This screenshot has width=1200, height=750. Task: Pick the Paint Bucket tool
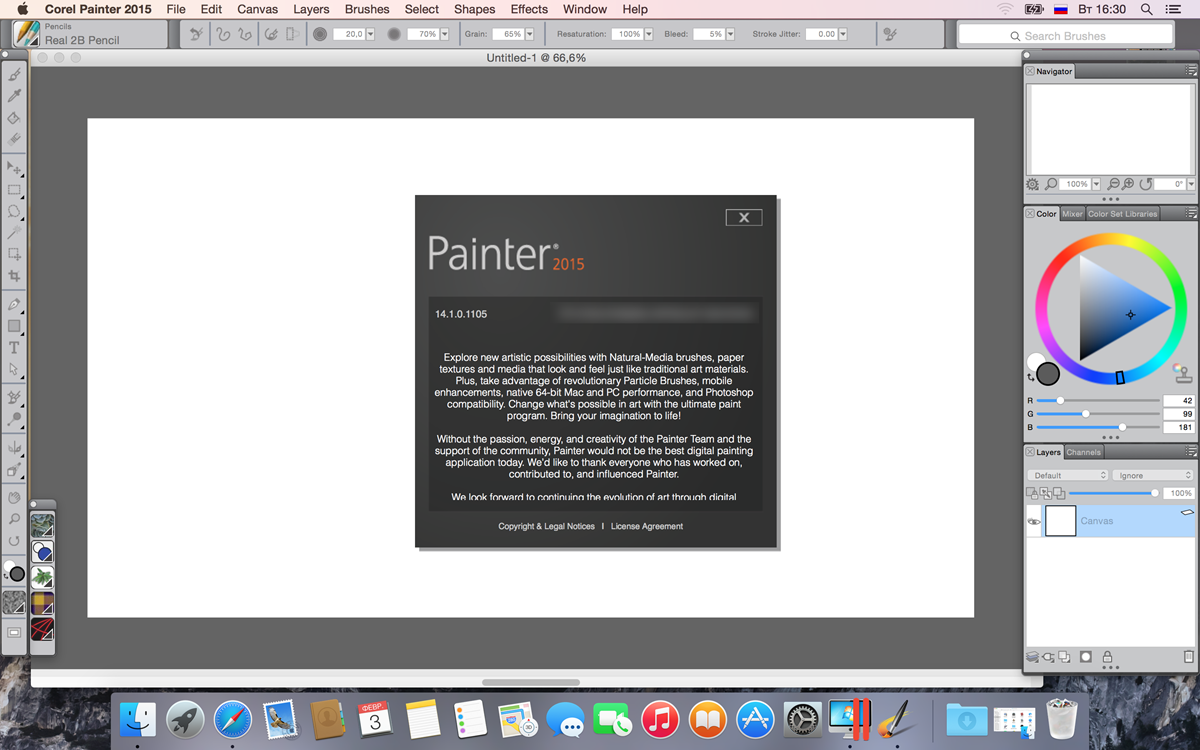[x=14, y=118]
